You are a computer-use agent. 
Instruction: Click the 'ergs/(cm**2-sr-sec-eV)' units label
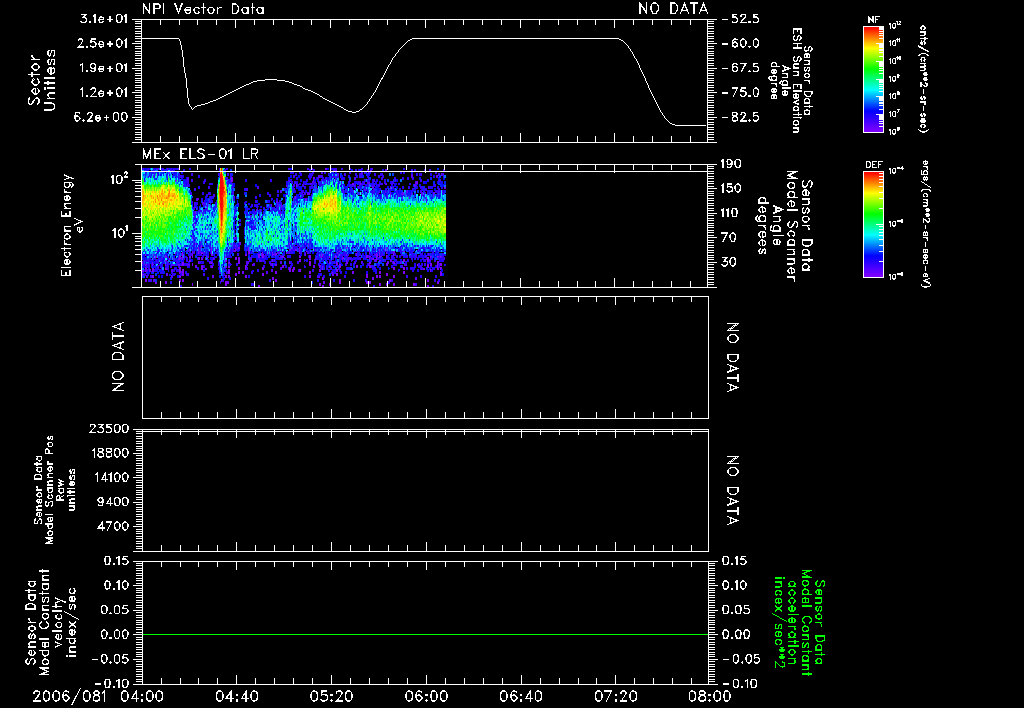(x=925, y=223)
